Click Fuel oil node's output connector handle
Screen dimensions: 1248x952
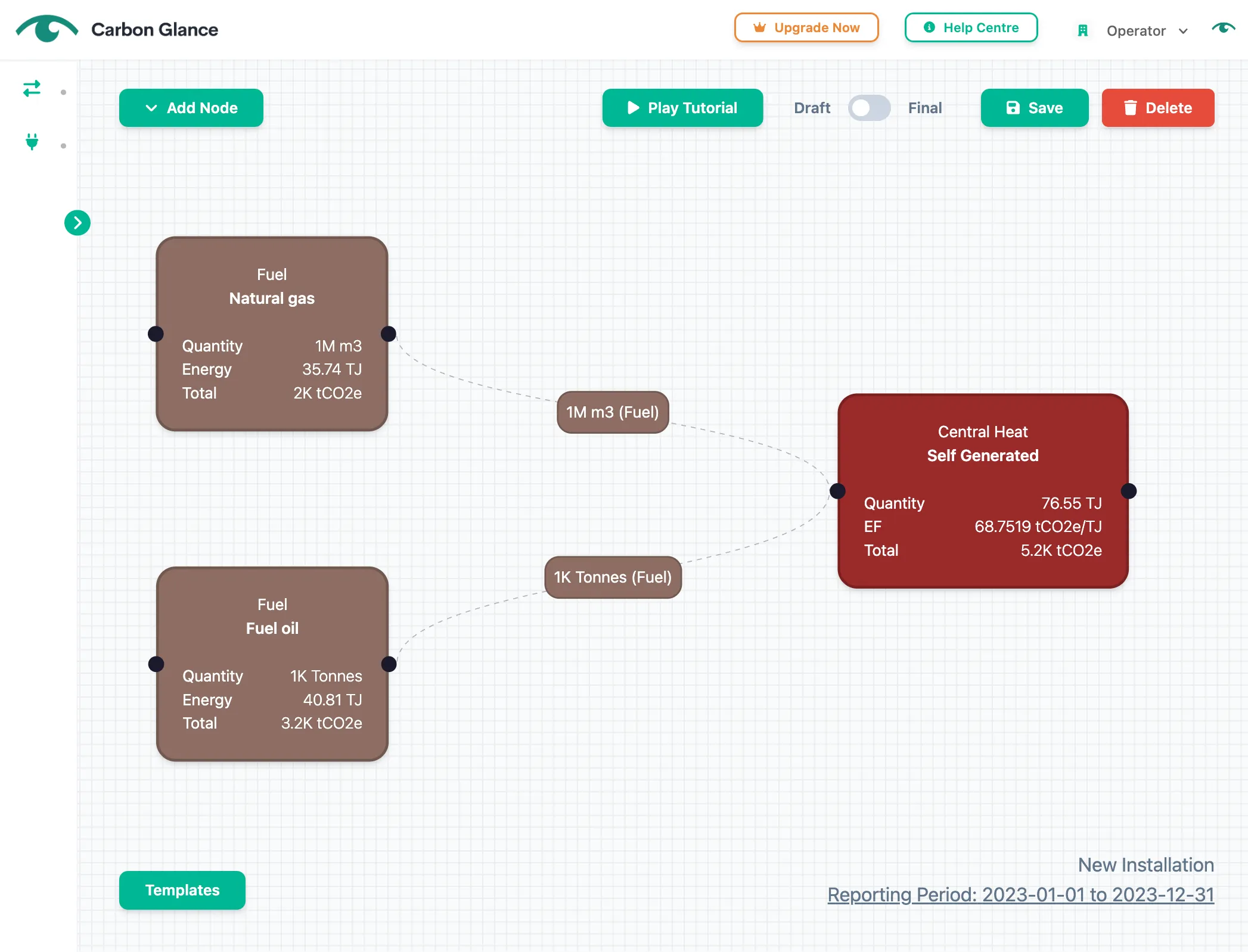point(389,664)
